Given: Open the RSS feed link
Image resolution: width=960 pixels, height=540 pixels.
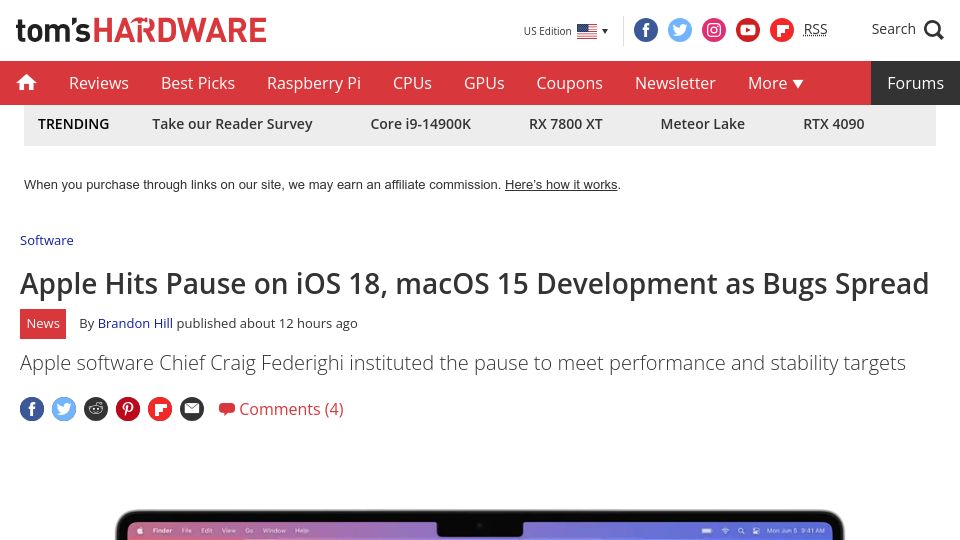Looking at the screenshot, I should (815, 29).
